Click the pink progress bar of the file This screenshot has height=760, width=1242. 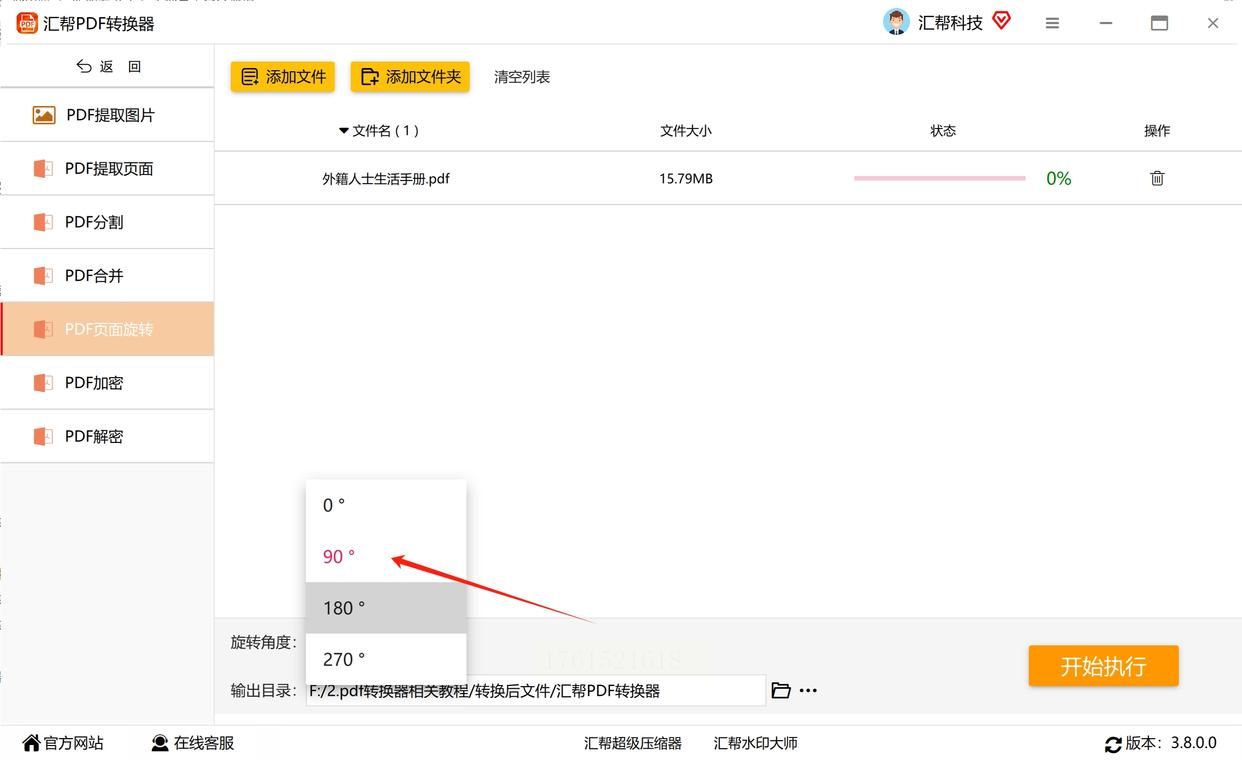click(940, 178)
